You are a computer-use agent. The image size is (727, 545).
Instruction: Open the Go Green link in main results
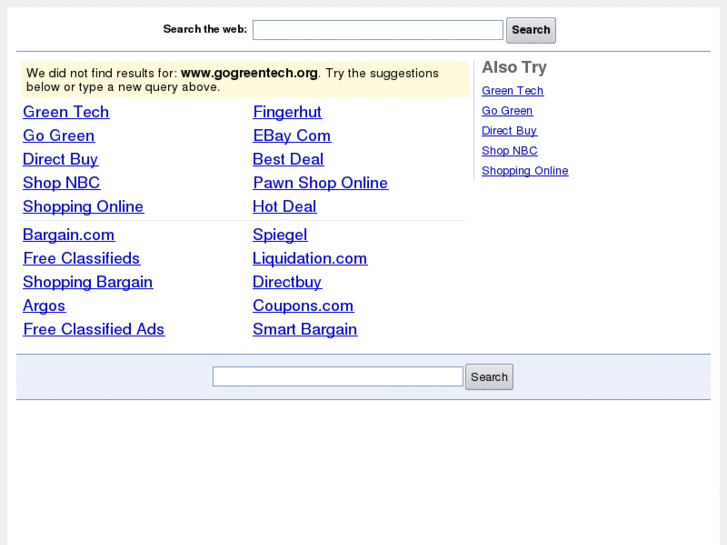tap(59, 135)
